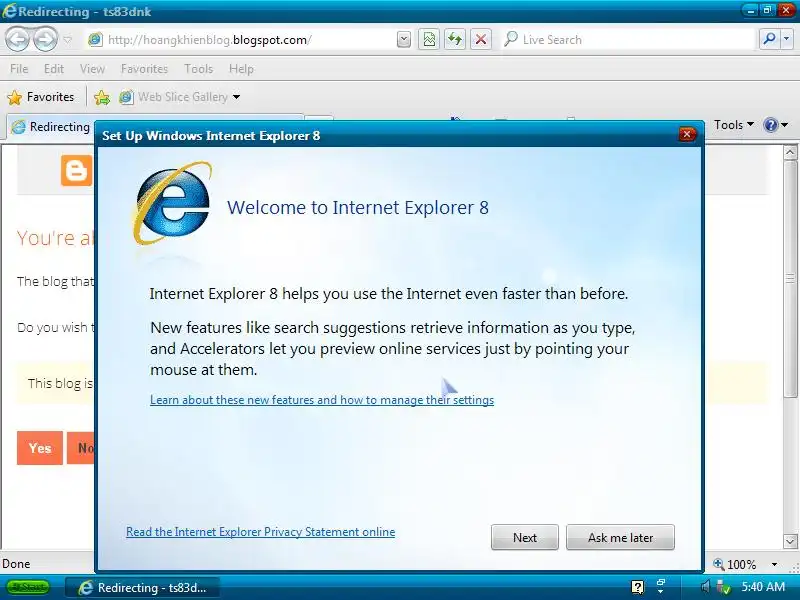The height and width of the screenshot is (600, 800).
Task: Click the tray help question mark icon
Action: (637, 587)
